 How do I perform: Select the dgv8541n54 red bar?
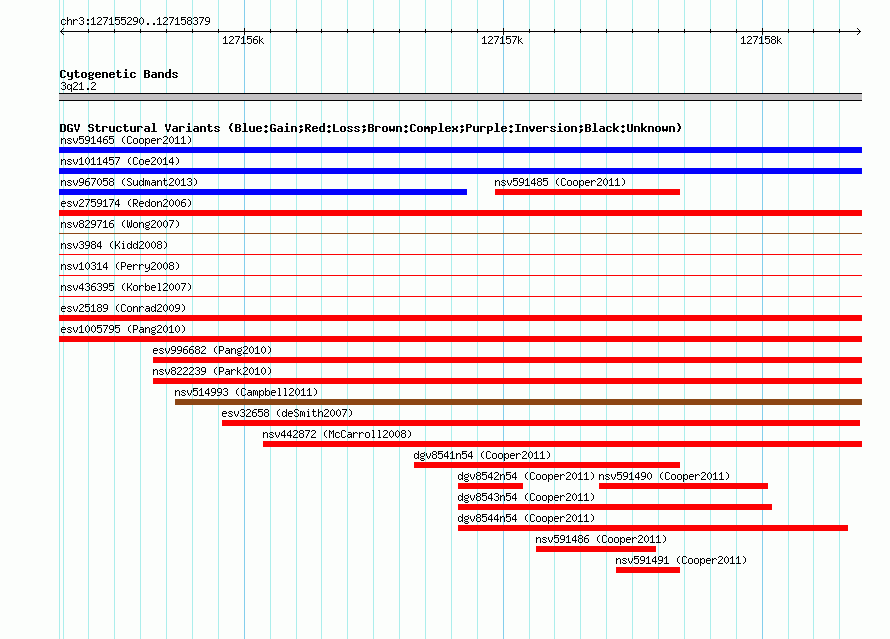547,465
